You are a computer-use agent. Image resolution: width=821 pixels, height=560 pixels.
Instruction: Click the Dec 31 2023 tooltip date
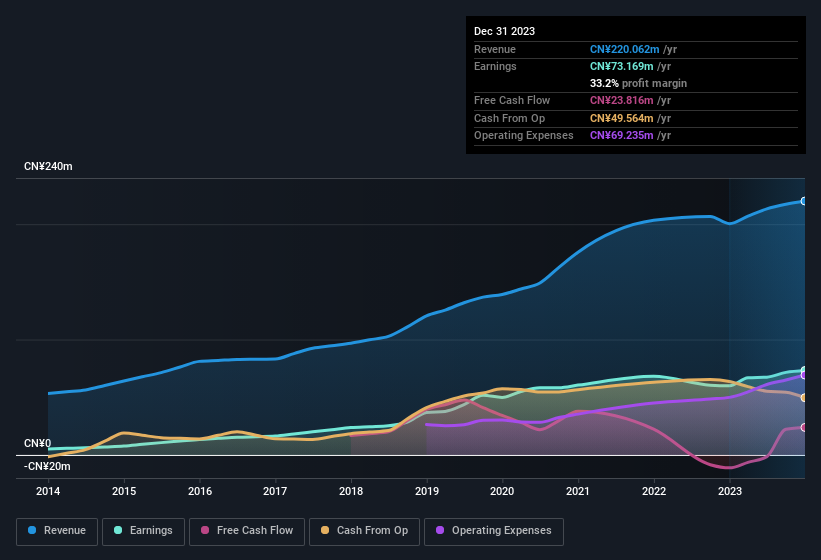click(504, 31)
